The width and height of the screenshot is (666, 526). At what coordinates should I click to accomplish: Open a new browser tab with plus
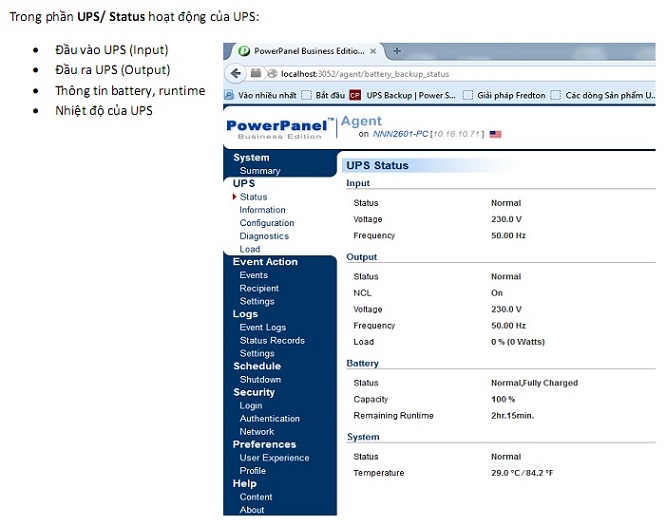[x=397, y=51]
